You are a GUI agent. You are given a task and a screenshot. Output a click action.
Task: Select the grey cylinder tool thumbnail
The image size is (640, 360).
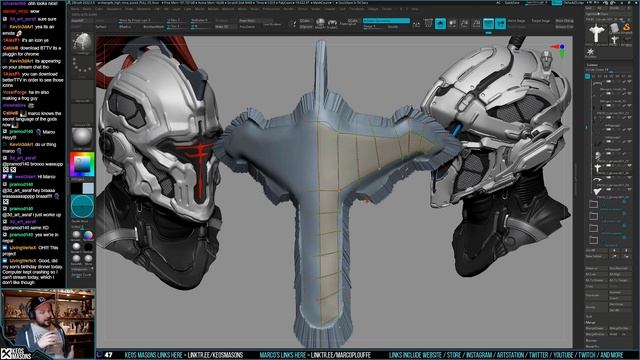(615, 28)
